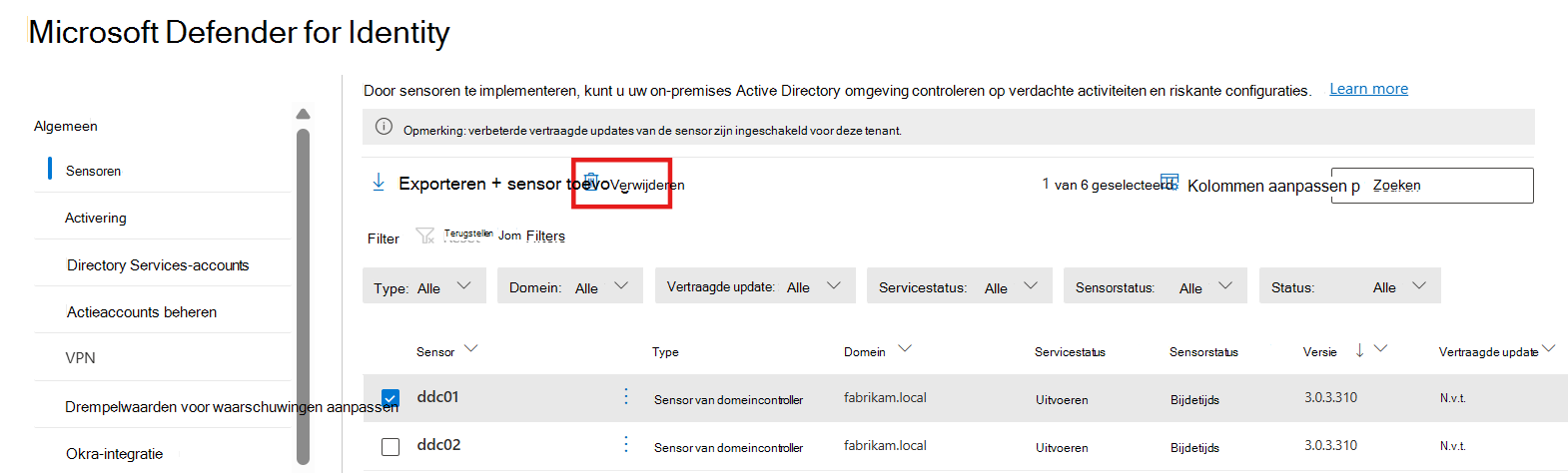Screen dimensions: 1568x473
Task: Click Filters next to Jom
Action: [545, 236]
